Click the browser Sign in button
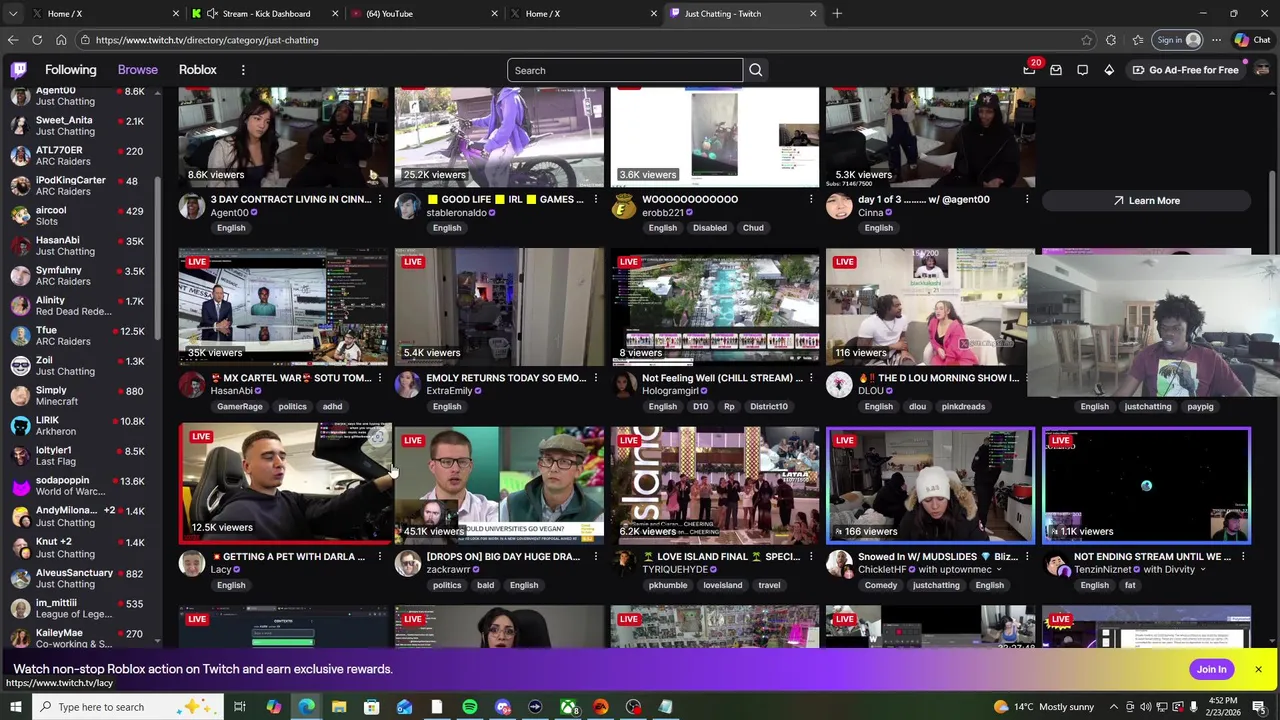1280x720 pixels. [x=1177, y=40]
